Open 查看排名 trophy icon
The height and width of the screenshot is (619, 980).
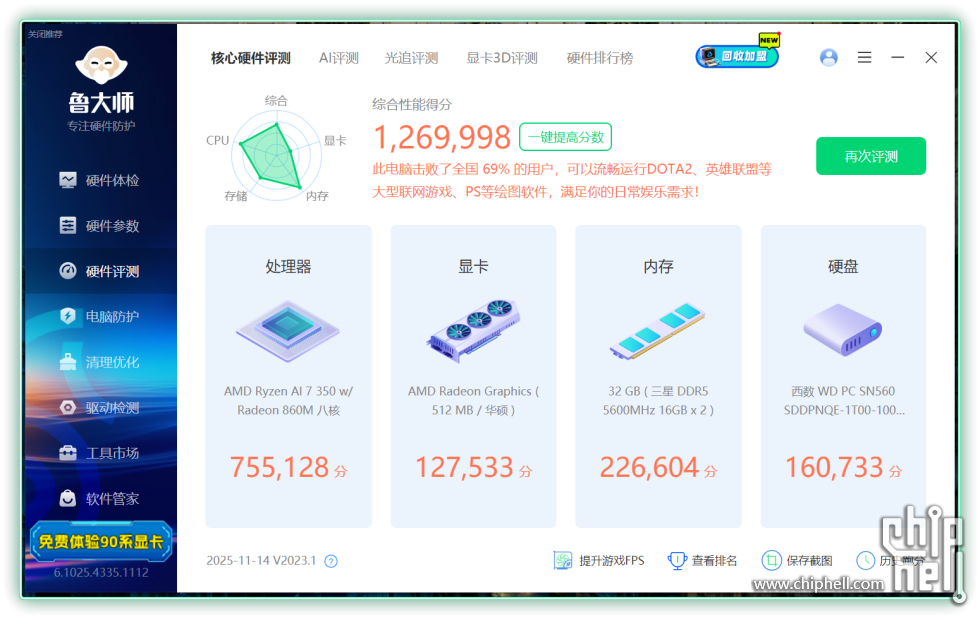point(677,561)
